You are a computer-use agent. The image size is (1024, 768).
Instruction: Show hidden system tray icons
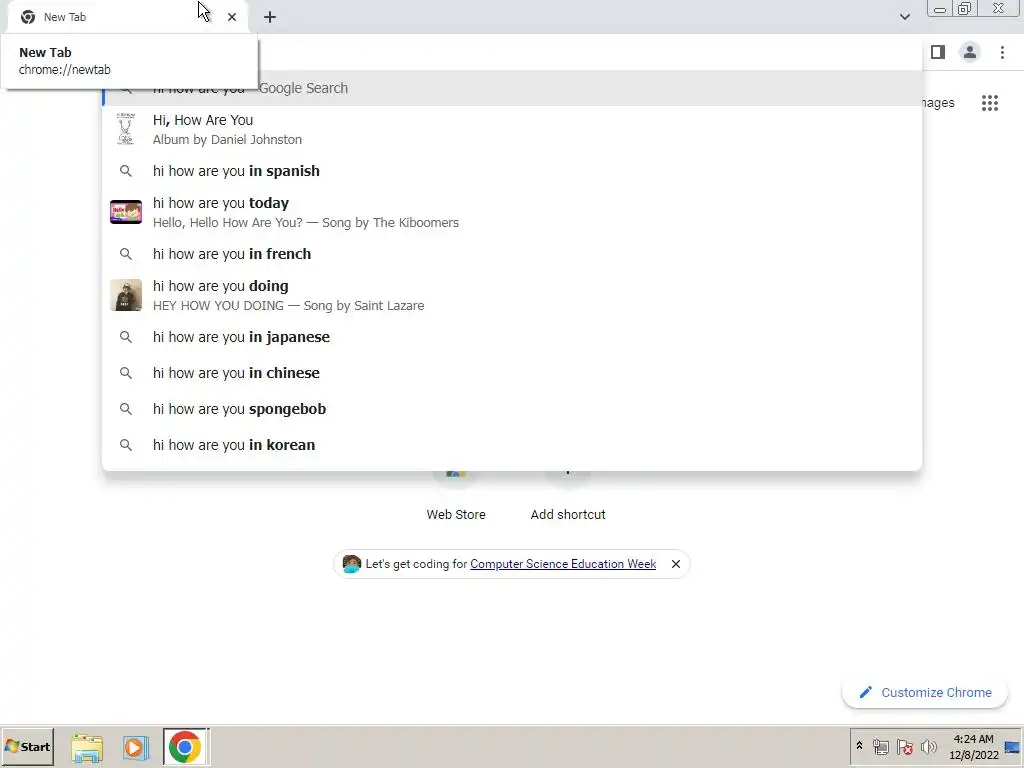(x=859, y=746)
